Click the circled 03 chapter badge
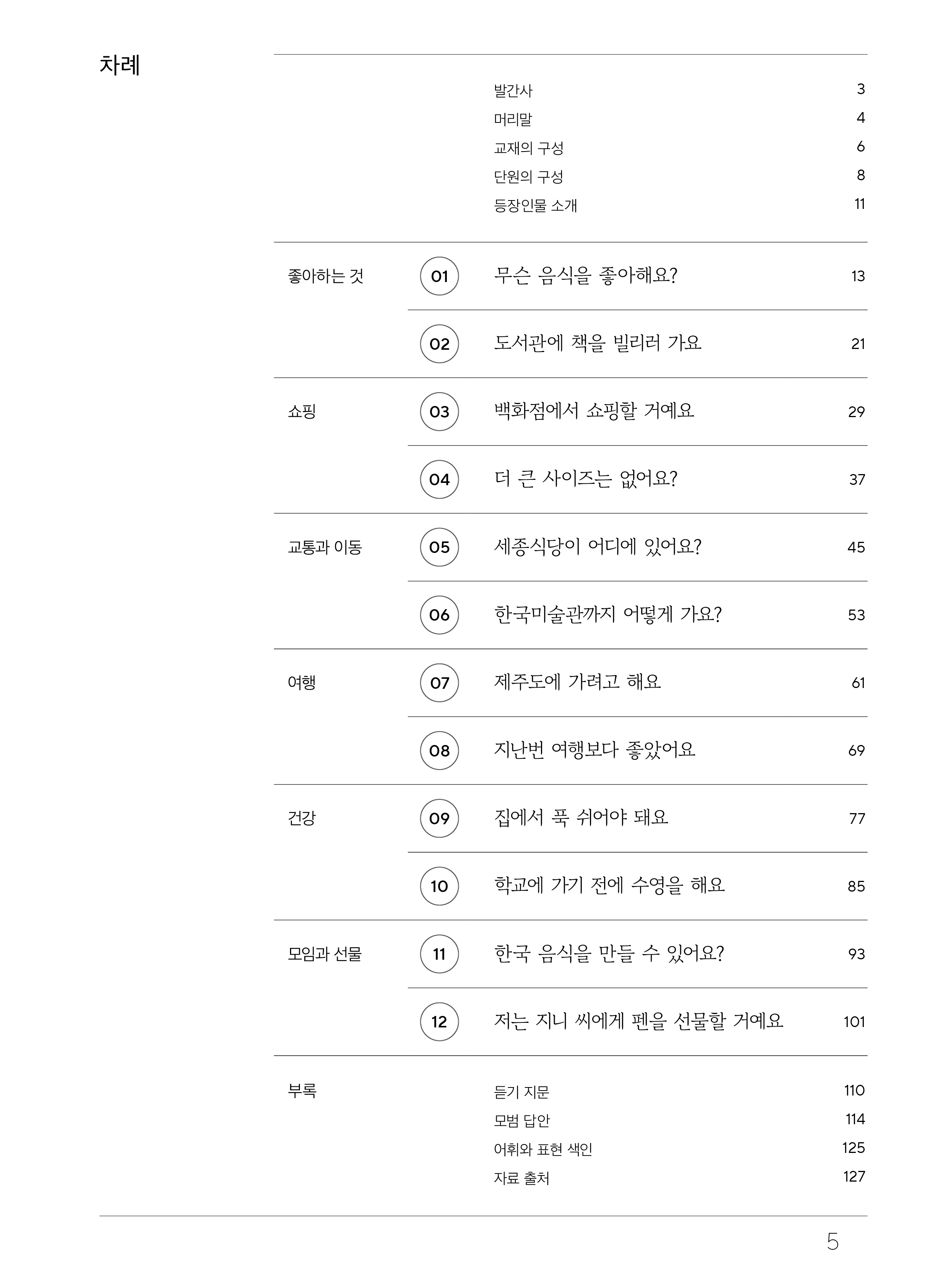The image size is (940, 1288). point(439,411)
